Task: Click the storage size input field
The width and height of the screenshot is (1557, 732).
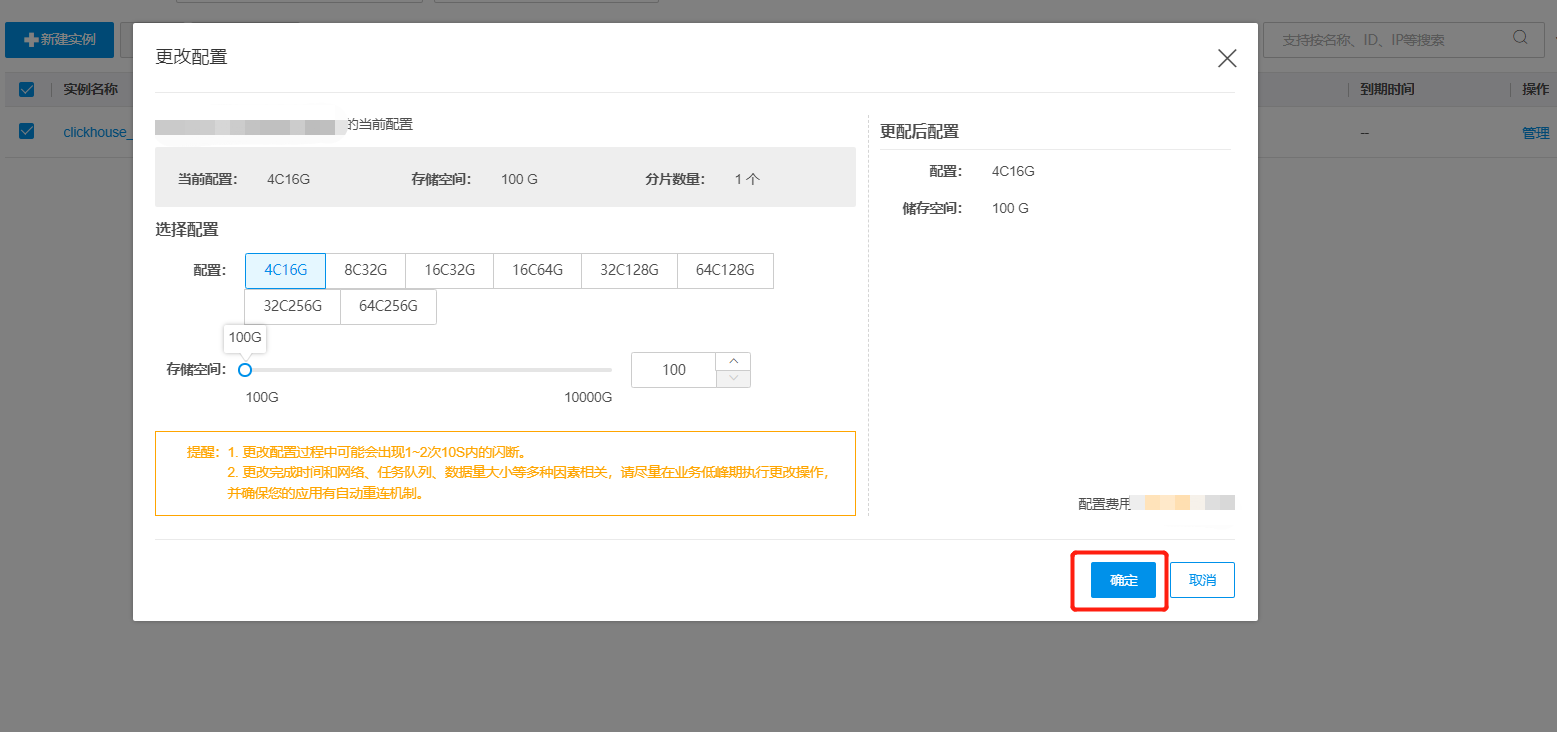Action: pyautogui.click(x=674, y=370)
